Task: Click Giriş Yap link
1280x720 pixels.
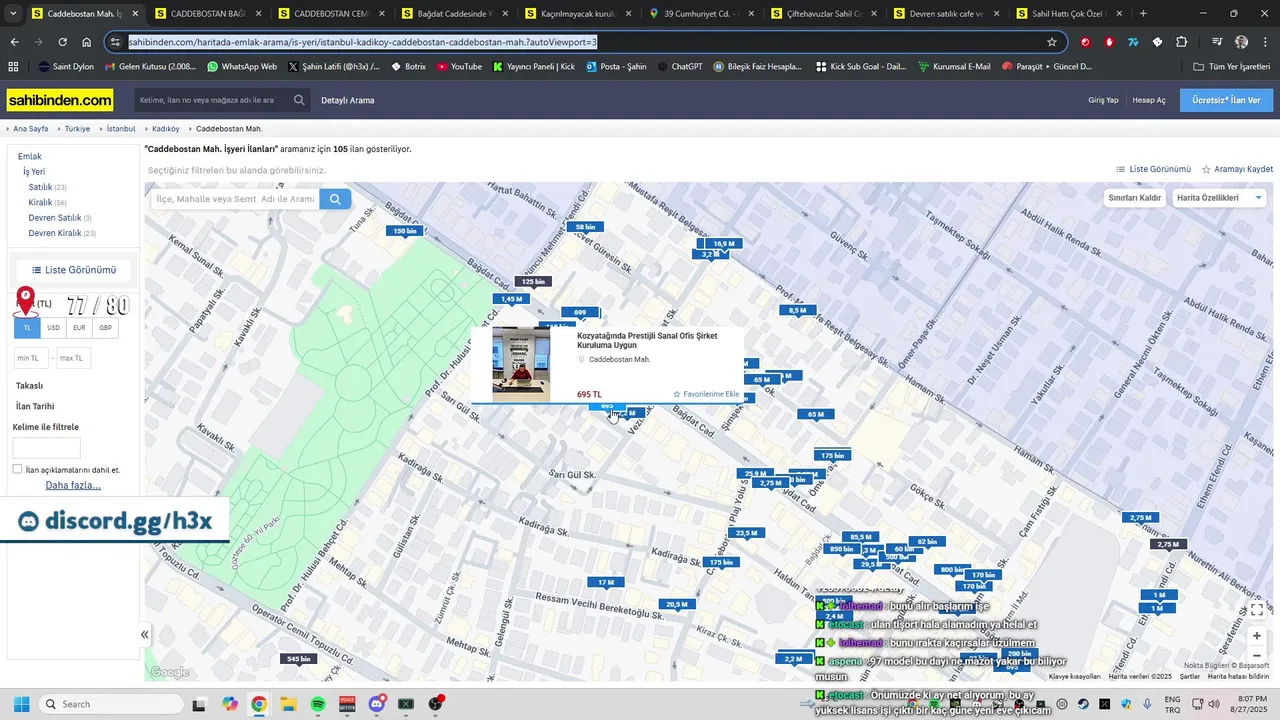Action: click(1103, 100)
